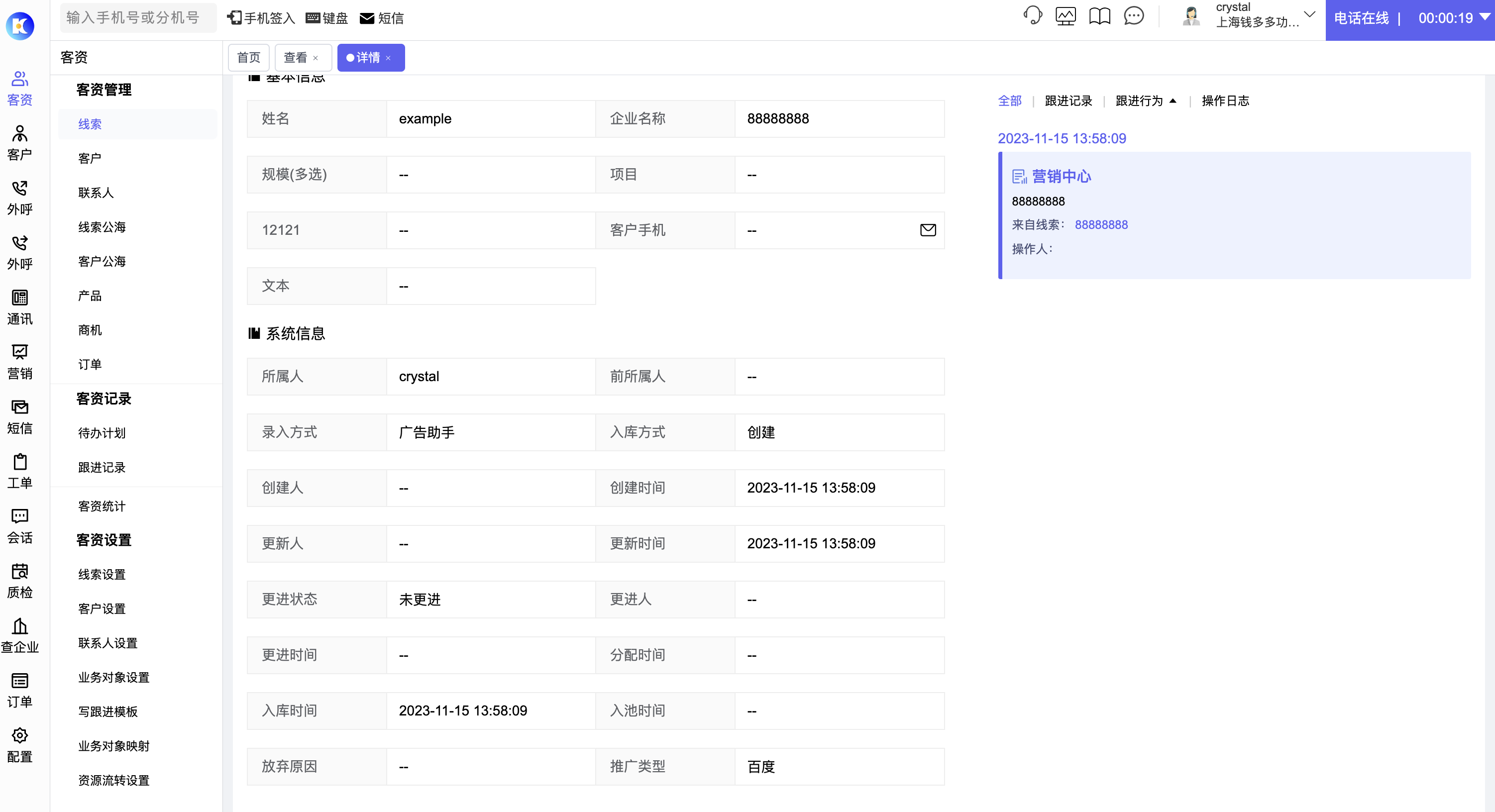Viewport: 1495px width, 812px height.
Task: Click the app logo at top left
Action: pyautogui.click(x=20, y=25)
